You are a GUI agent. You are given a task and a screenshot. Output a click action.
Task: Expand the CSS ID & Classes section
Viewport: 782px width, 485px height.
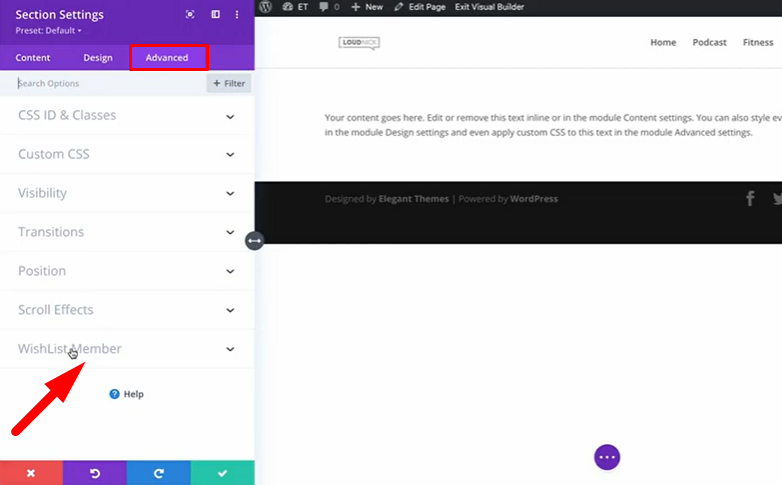(x=127, y=116)
